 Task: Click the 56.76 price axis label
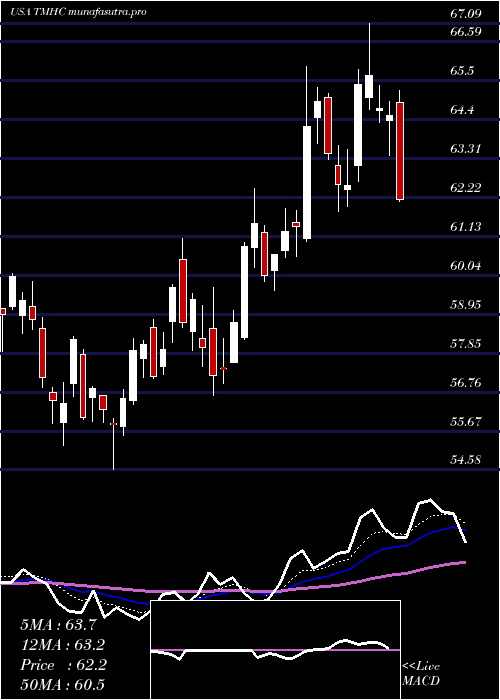coord(466,383)
